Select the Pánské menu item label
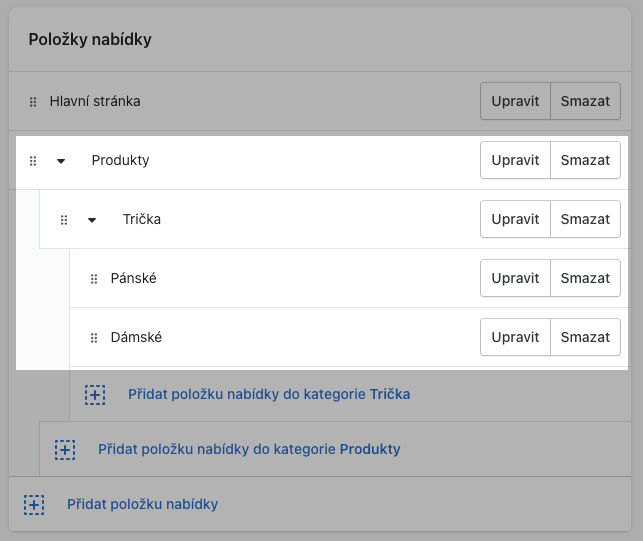Image resolution: width=643 pixels, height=541 pixels. point(134,278)
